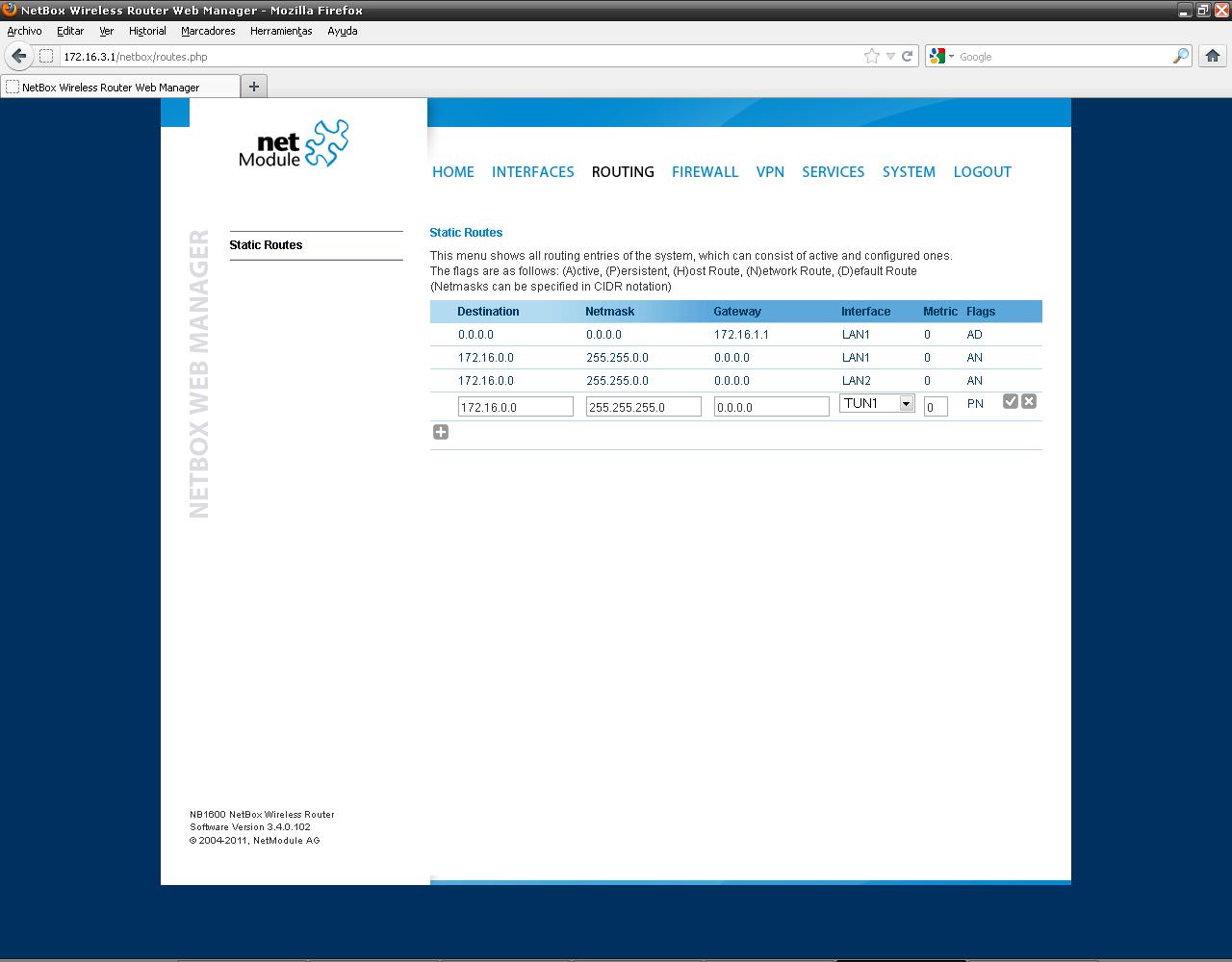Screen dimensions: 1232x962
Task: Open the Ayuda menu
Action: [x=343, y=31]
